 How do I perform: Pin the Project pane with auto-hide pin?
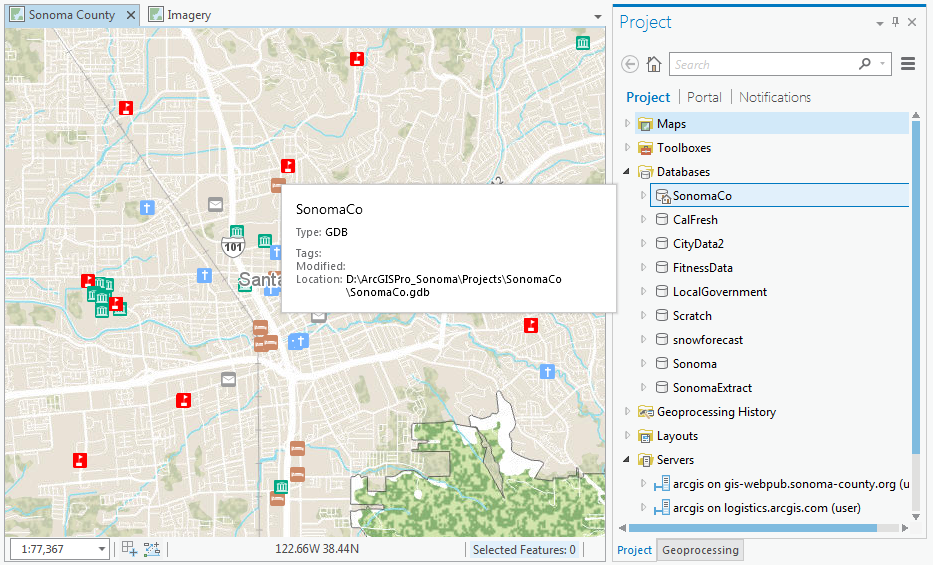[896, 22]
